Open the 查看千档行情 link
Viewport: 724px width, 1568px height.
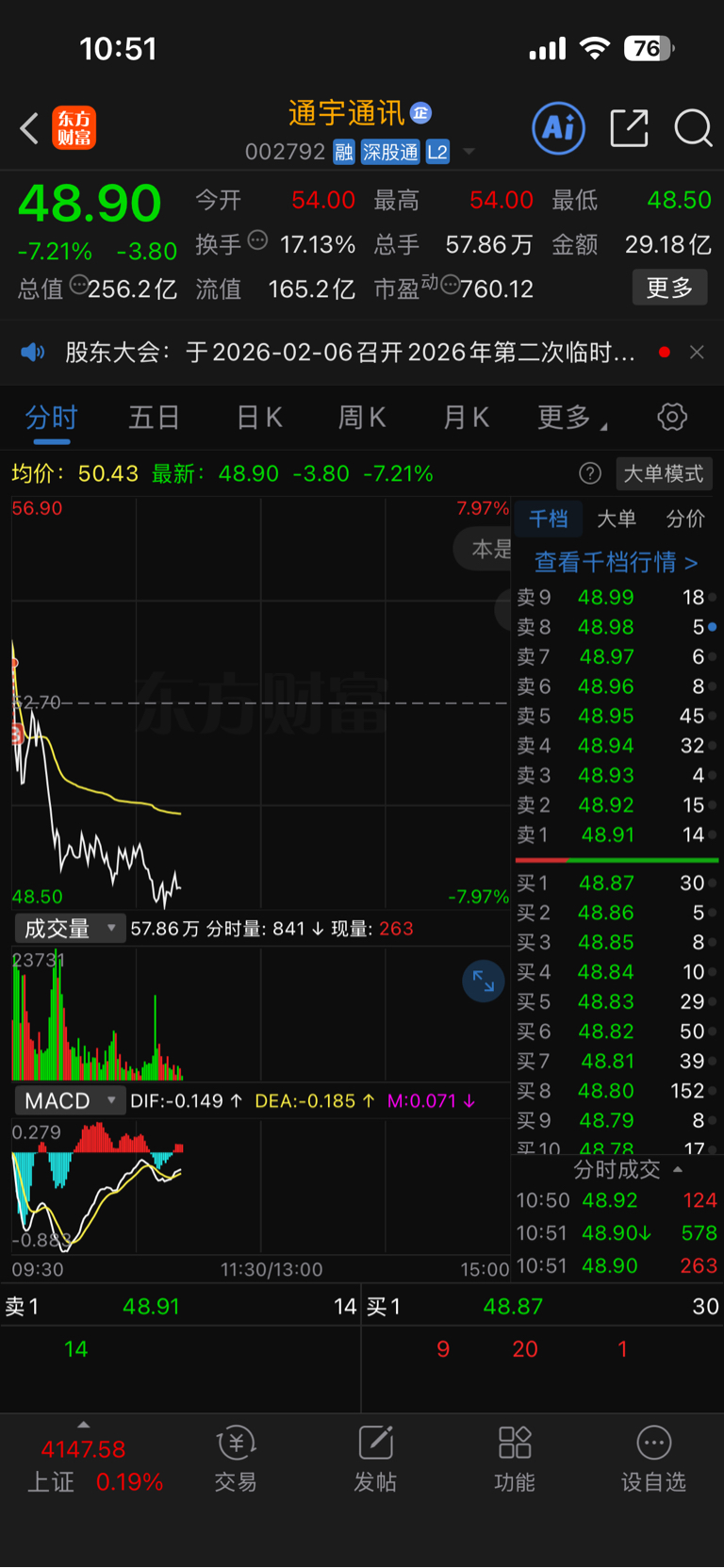click(617, 563)
